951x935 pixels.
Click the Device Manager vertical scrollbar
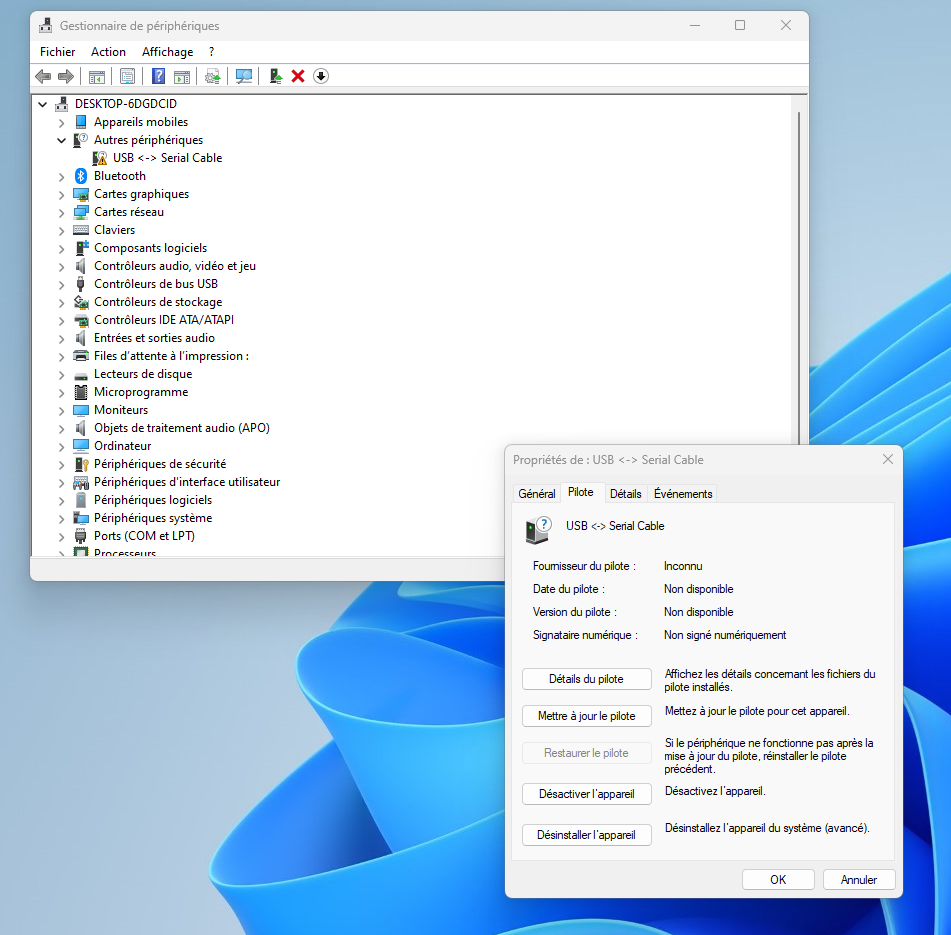coord(799,279)
